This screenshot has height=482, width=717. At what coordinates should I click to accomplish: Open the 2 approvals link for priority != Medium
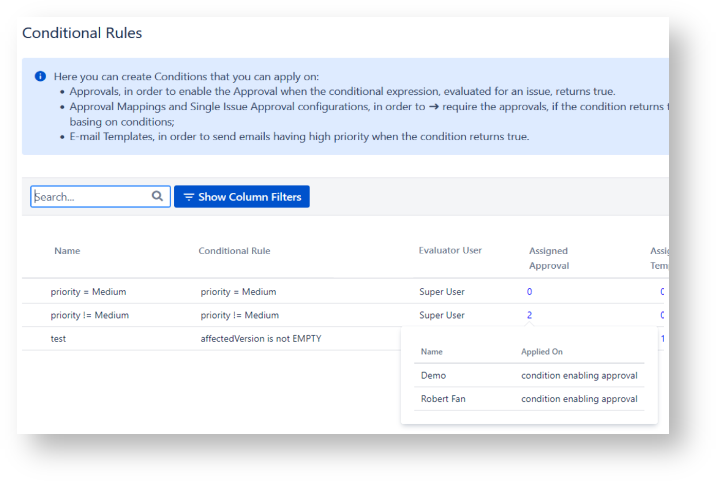529,315
